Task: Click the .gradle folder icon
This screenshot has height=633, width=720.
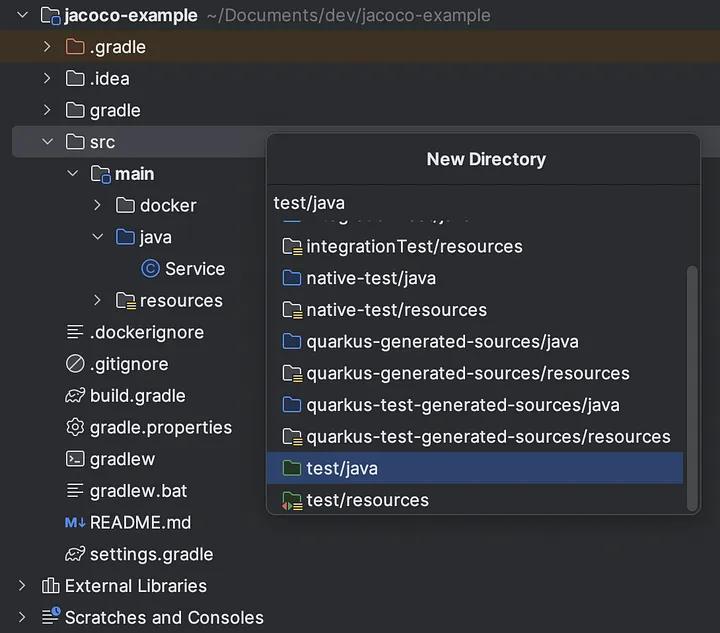Action: (75, 47)
